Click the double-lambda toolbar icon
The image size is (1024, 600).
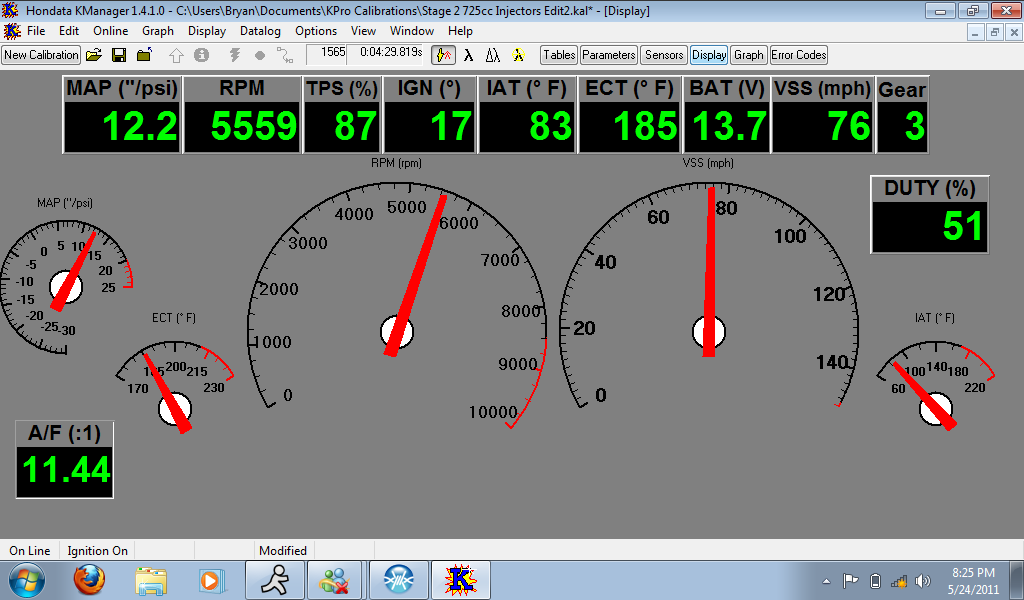tap(493, 55)
